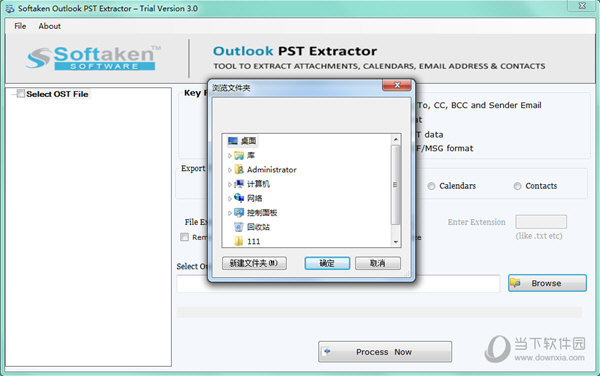This screenshot has height=376, width=600.
Task: Select the 回收站 text label
Action: 258,227
